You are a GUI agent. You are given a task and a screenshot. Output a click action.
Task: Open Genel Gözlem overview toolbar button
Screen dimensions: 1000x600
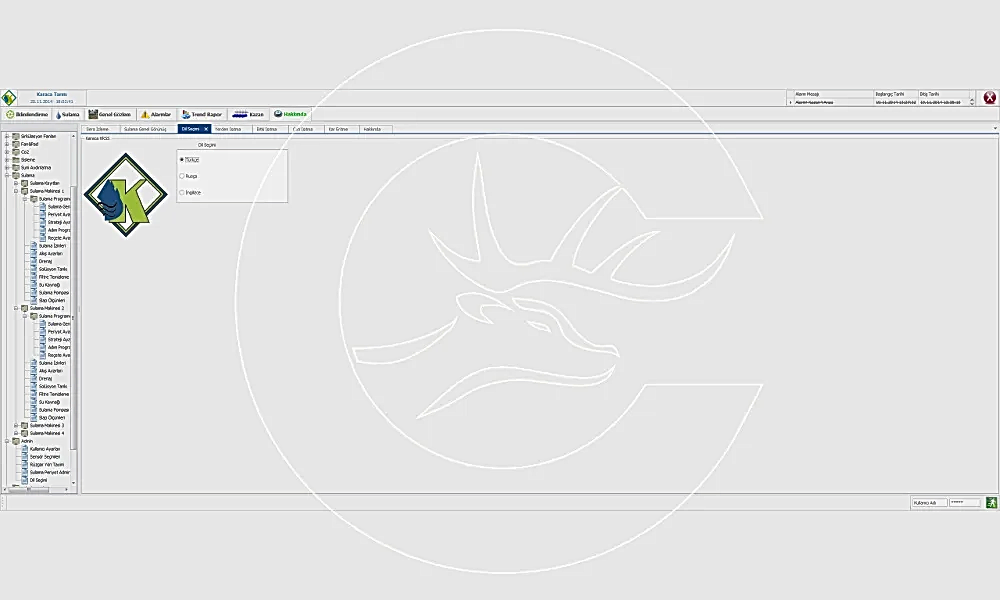point(109,115)
